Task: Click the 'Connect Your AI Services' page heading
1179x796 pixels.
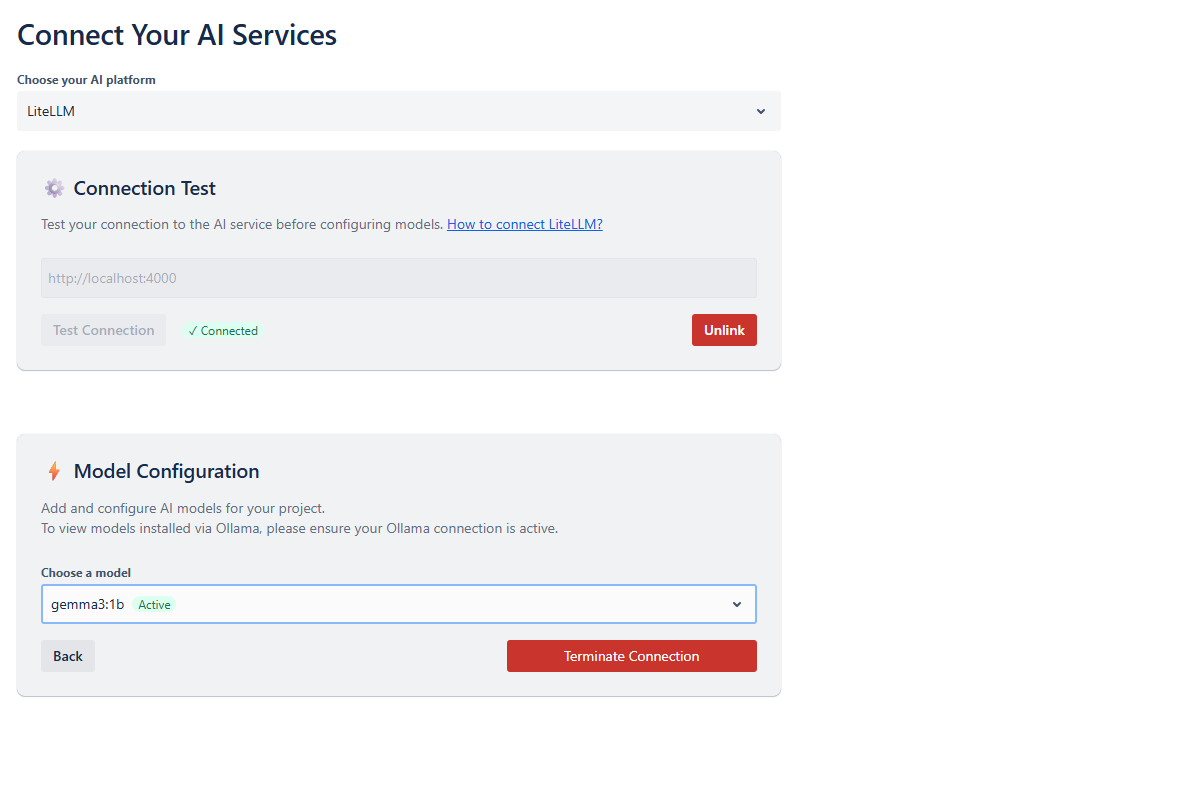Action: click(x=177, y=35)
